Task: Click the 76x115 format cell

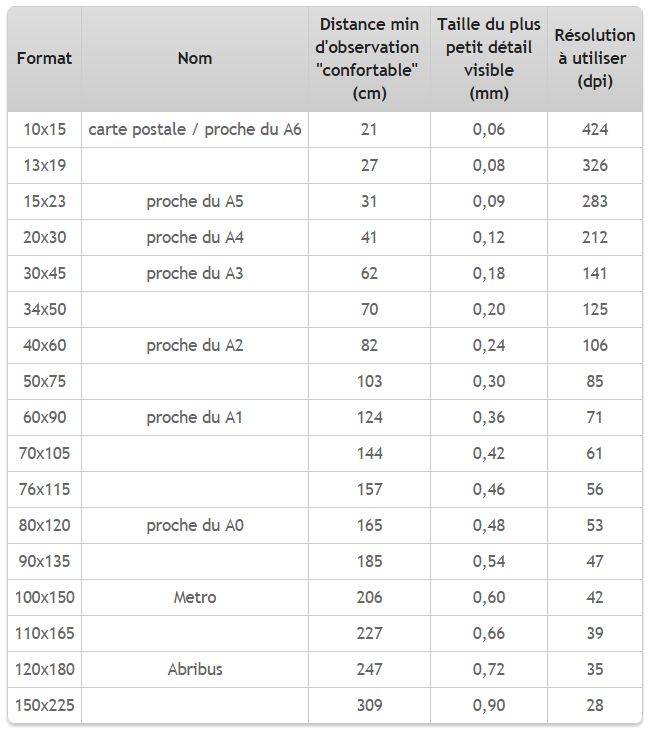Action: (x=44, y=489)
